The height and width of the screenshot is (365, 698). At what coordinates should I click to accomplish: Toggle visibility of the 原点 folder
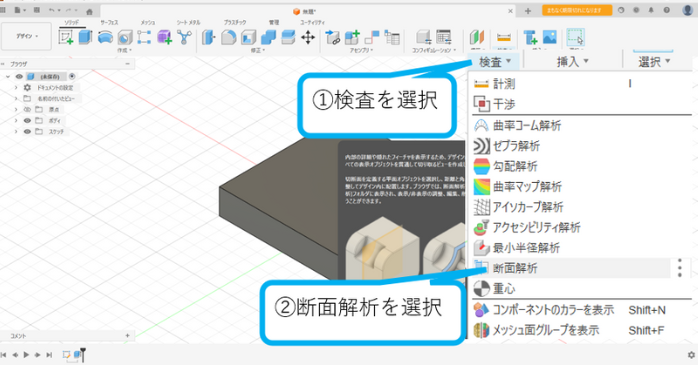pyautogui.click(x=27, y=110)
